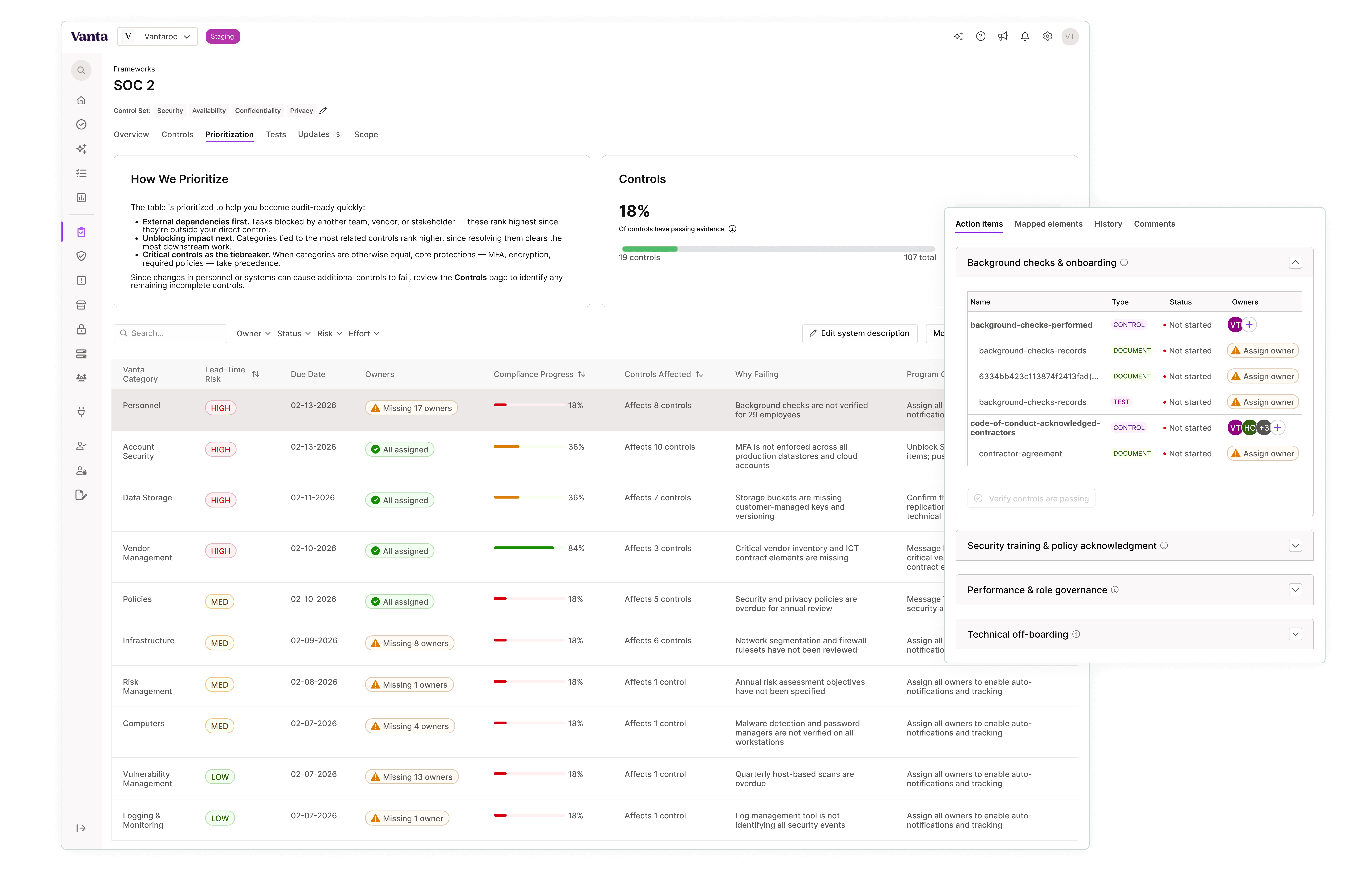
Task: Open the Vantaroo organization switcher
Action: pos(157,36)
